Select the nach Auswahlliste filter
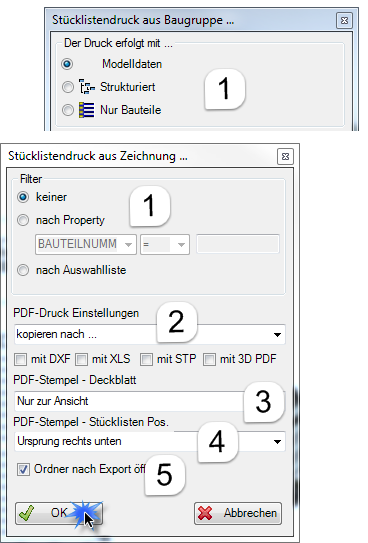The width and height of the screenshot is (368, 543). (23, 270)
